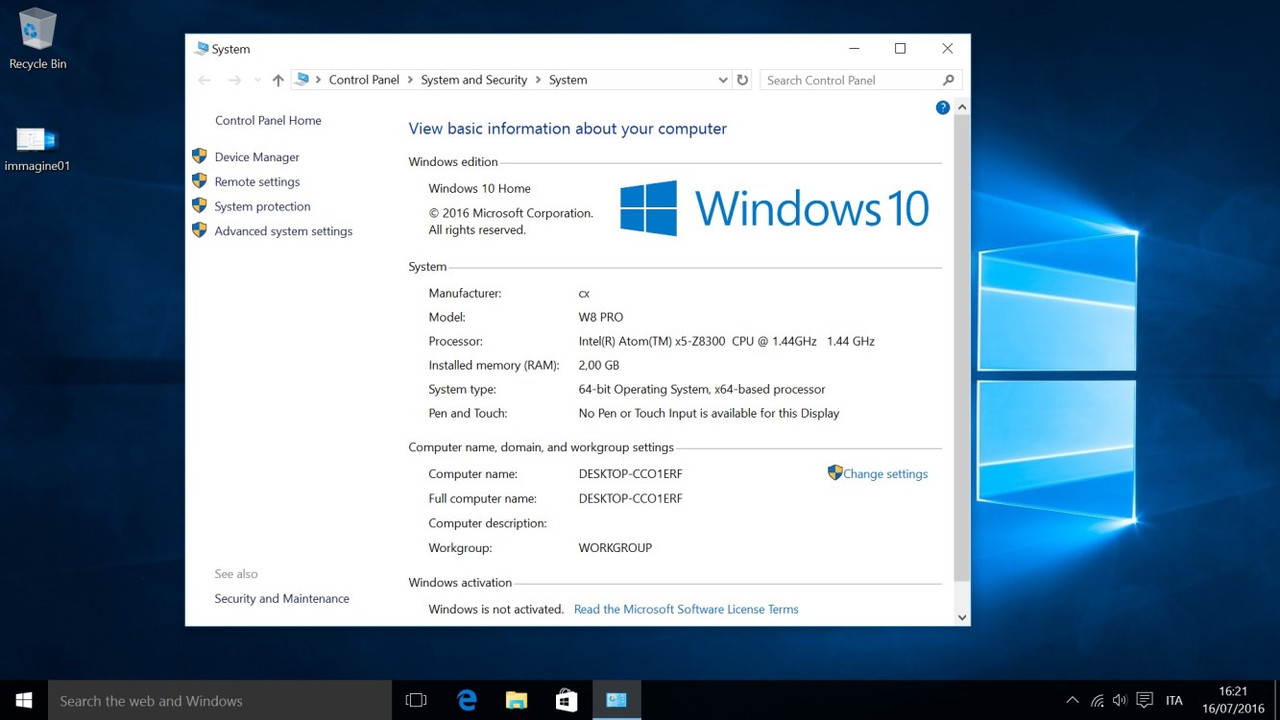Open the address bar history dropdown
The width and height of the screenshot is (1280, 720).
(723, 80)
